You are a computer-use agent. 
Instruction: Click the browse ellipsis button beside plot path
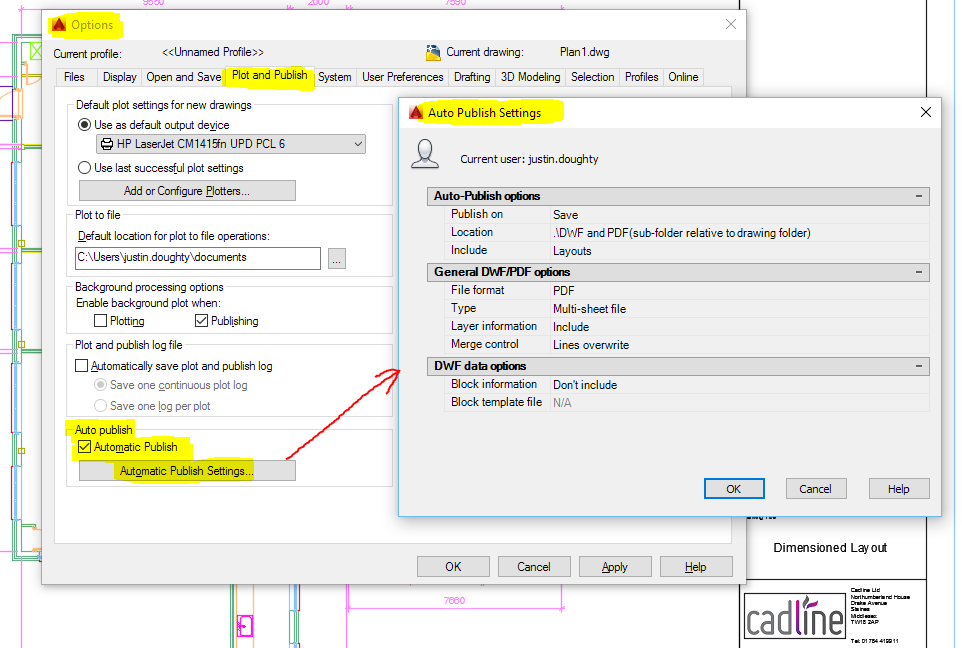(x=337, y=258)
